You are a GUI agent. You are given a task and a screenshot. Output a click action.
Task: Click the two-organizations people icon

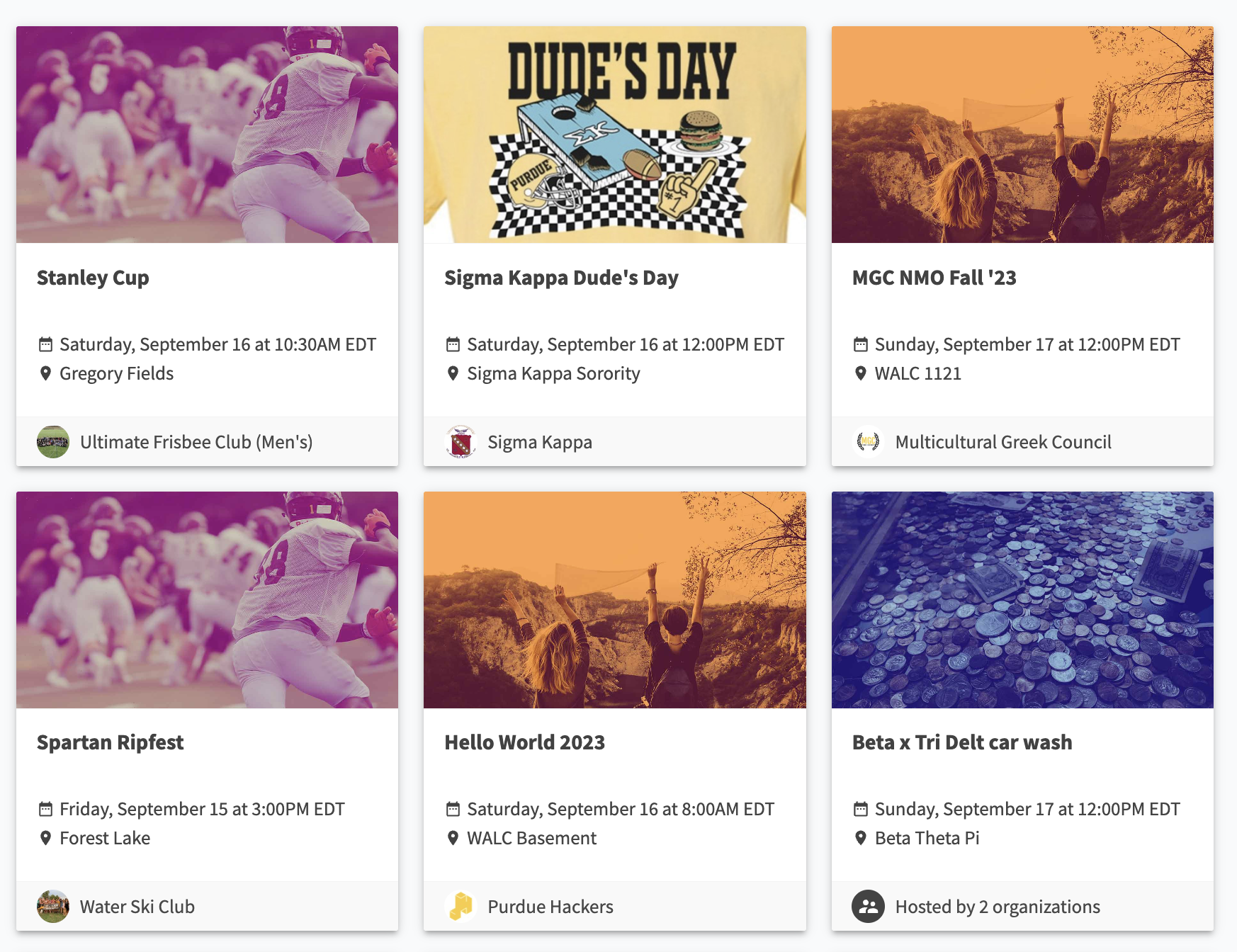[868, 907]
